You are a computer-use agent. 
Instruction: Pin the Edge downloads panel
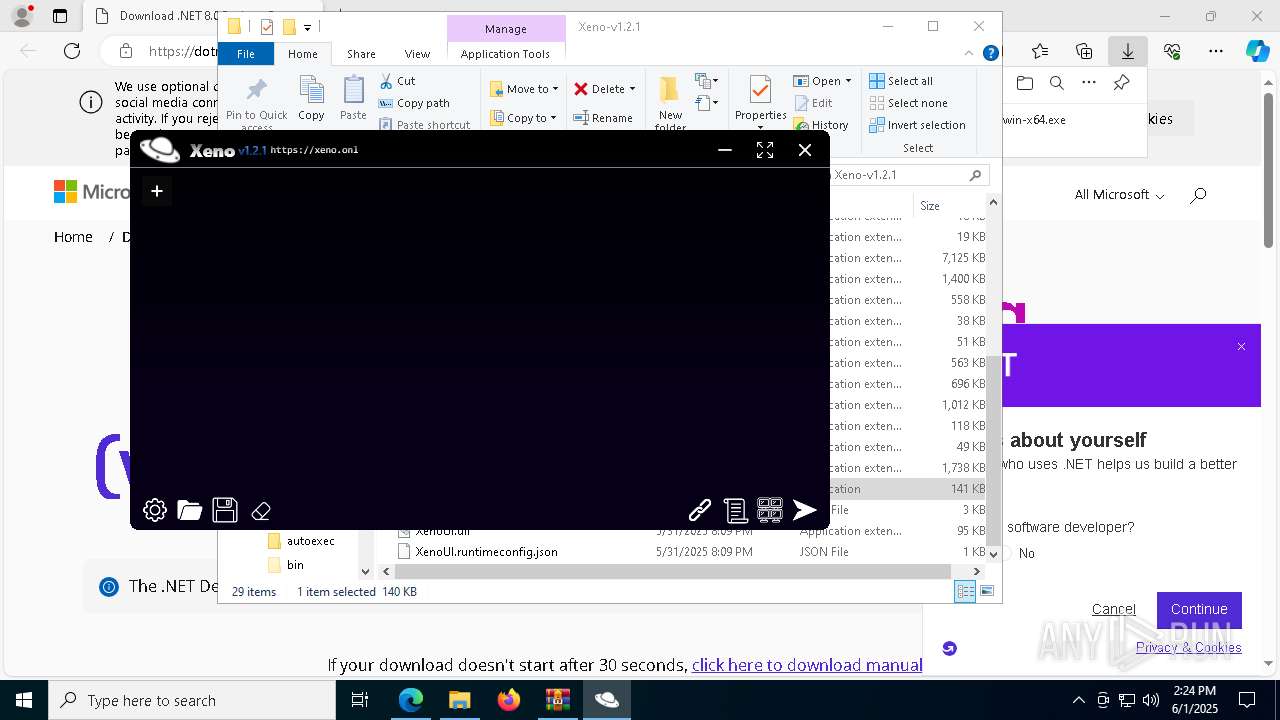pos(1122,83)
